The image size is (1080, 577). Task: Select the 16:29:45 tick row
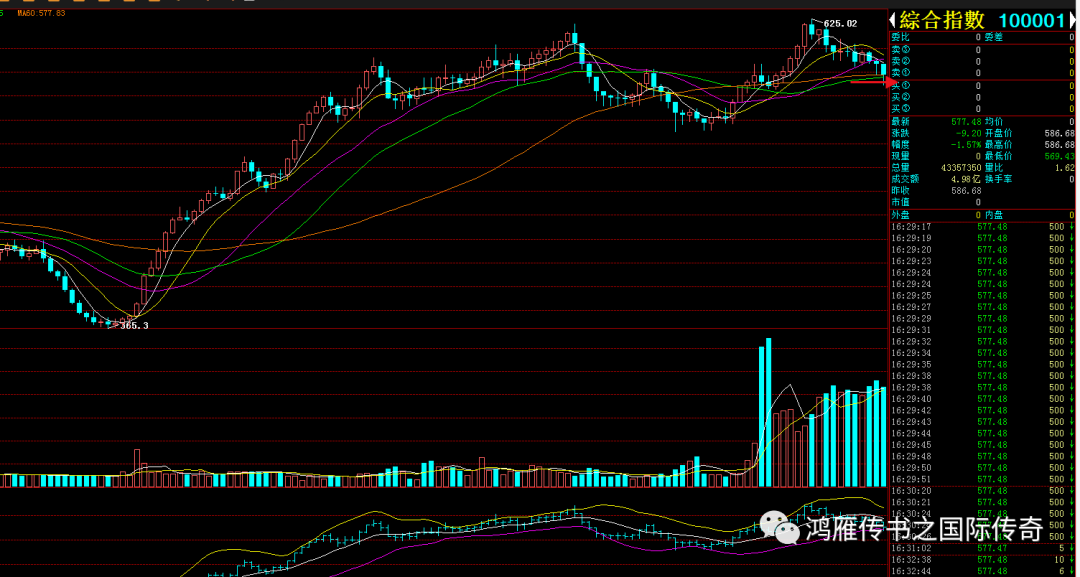(x=982, y=445)
